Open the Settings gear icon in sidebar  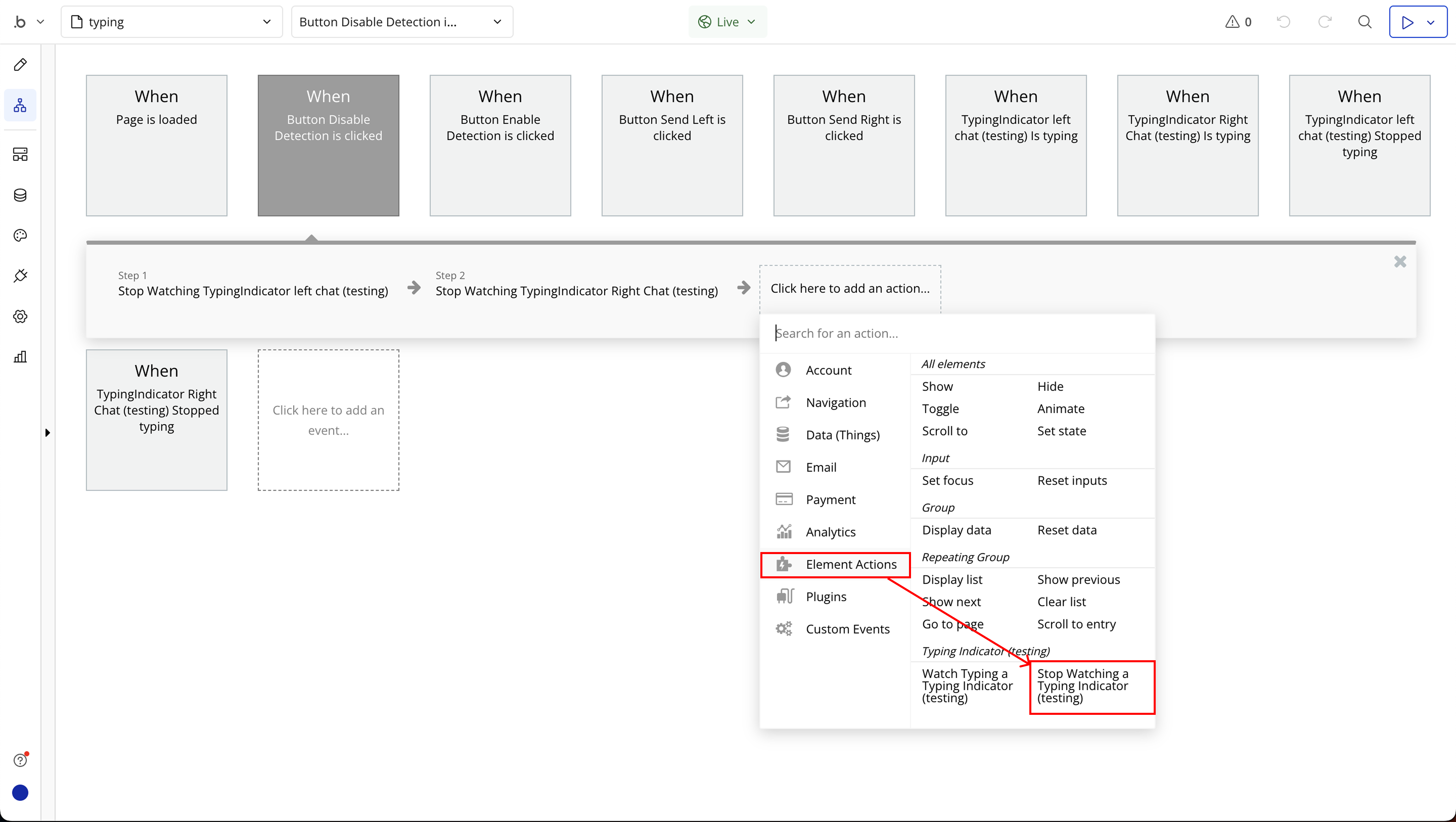20,316
